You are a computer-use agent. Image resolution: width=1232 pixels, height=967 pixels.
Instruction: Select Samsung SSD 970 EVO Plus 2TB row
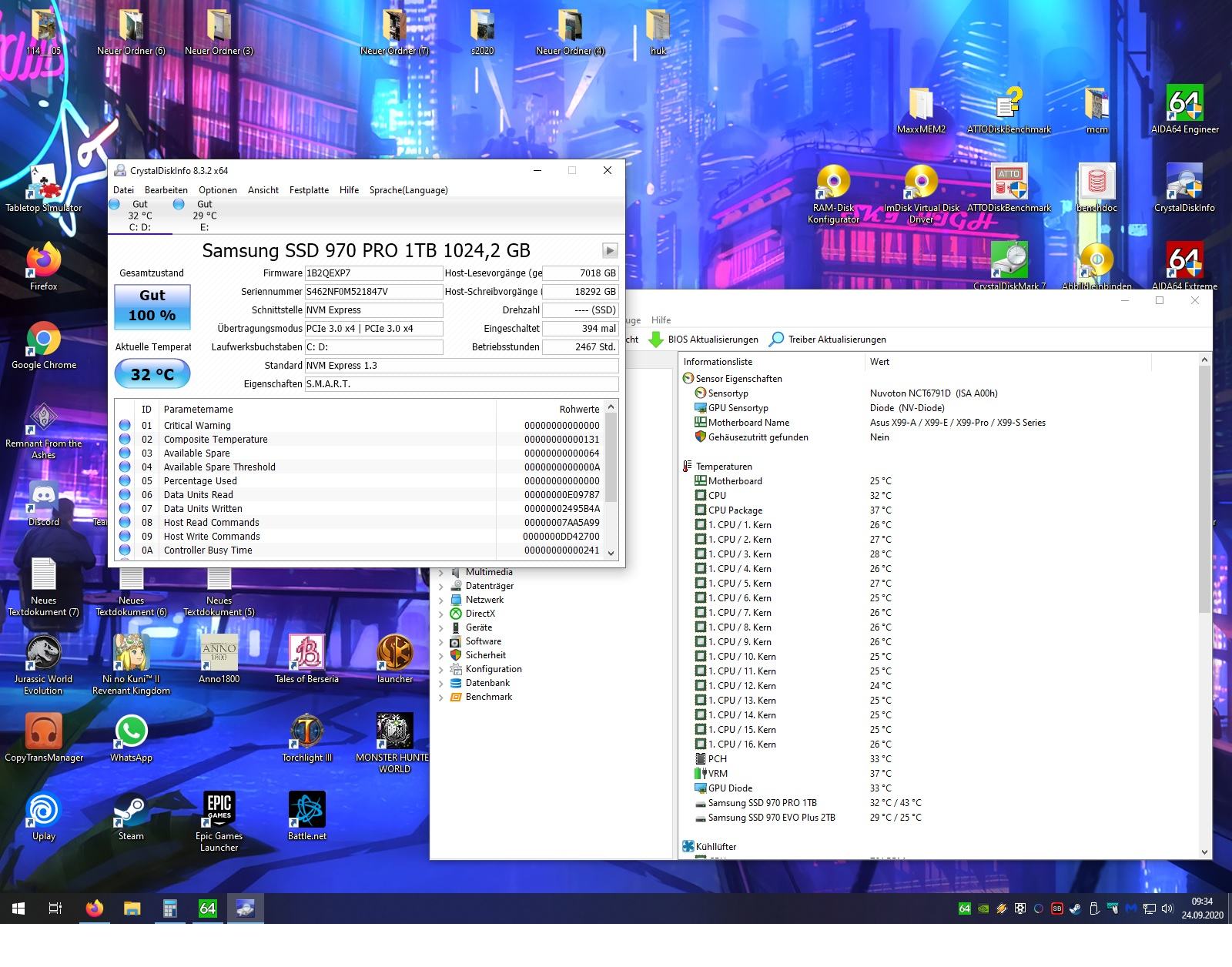tap(938, 818)
